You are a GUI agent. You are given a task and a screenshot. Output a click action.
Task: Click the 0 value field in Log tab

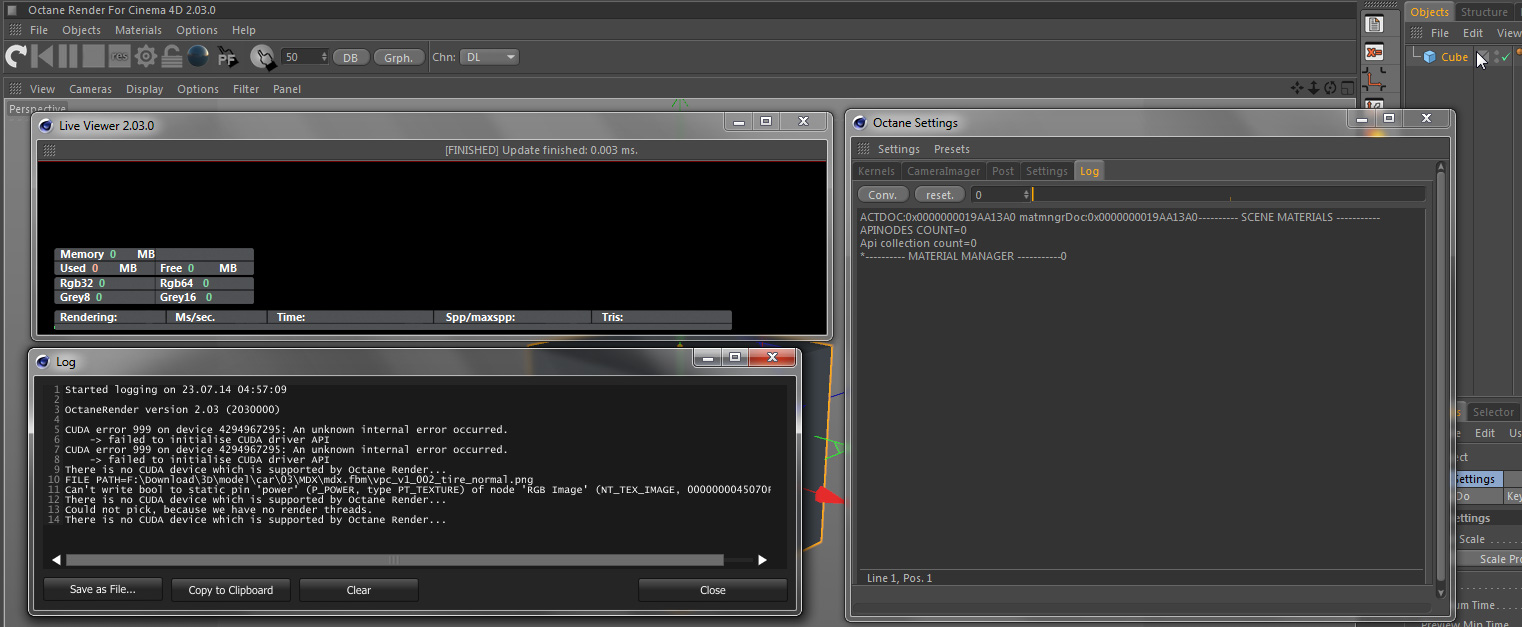(x=1001, y=195)
